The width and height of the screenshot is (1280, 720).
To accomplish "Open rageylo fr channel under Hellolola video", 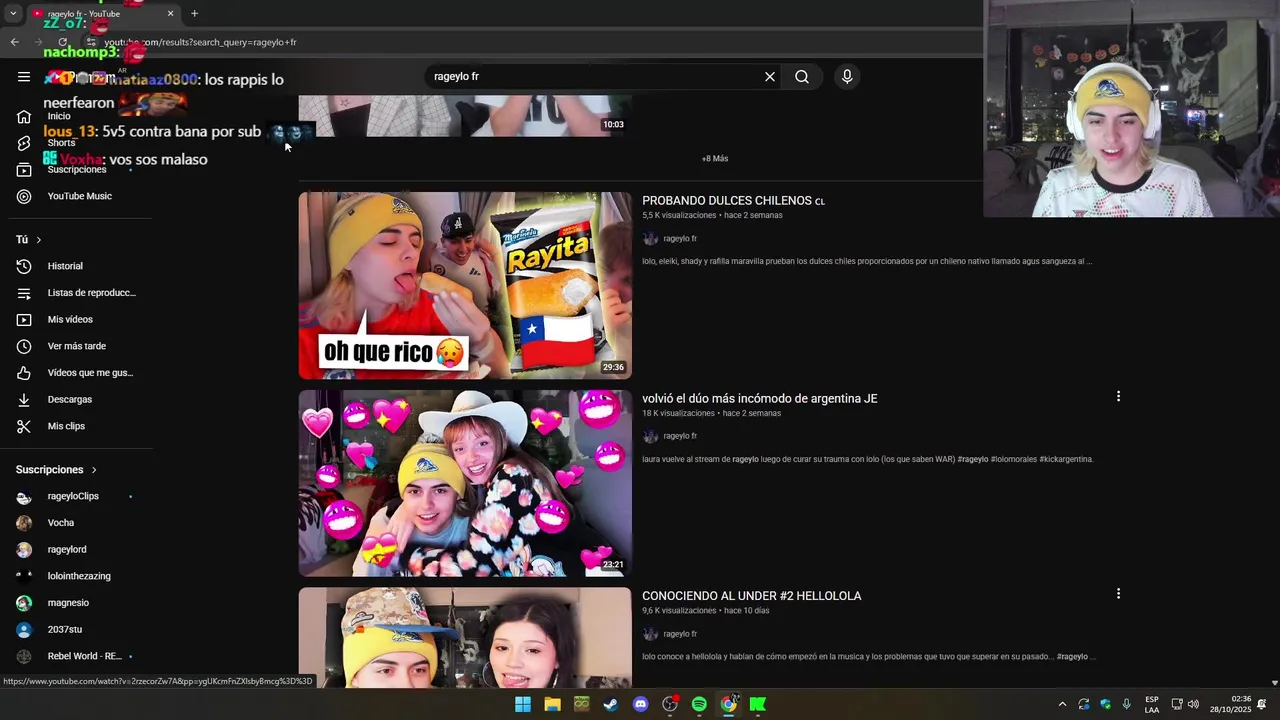I will click(x=680, y=634).
